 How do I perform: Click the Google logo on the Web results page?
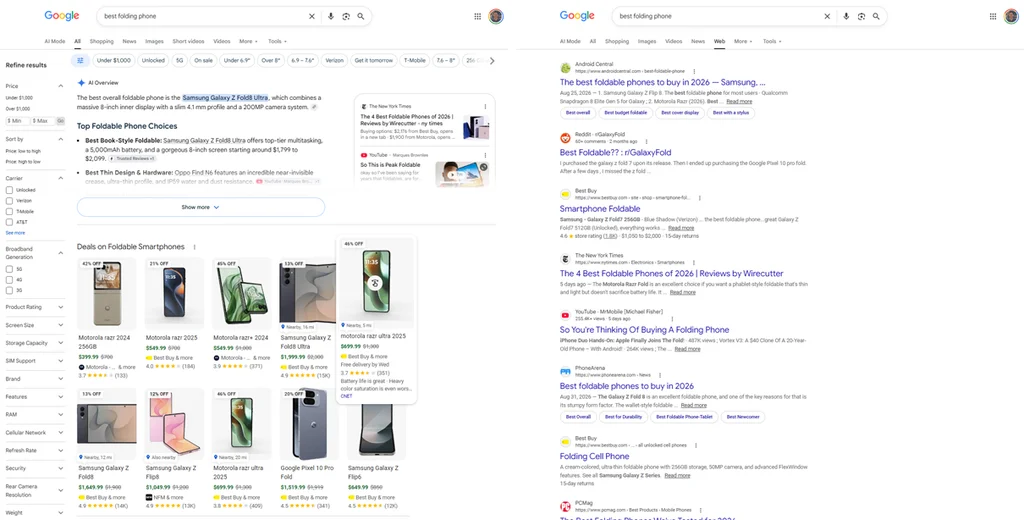(577, 16)
